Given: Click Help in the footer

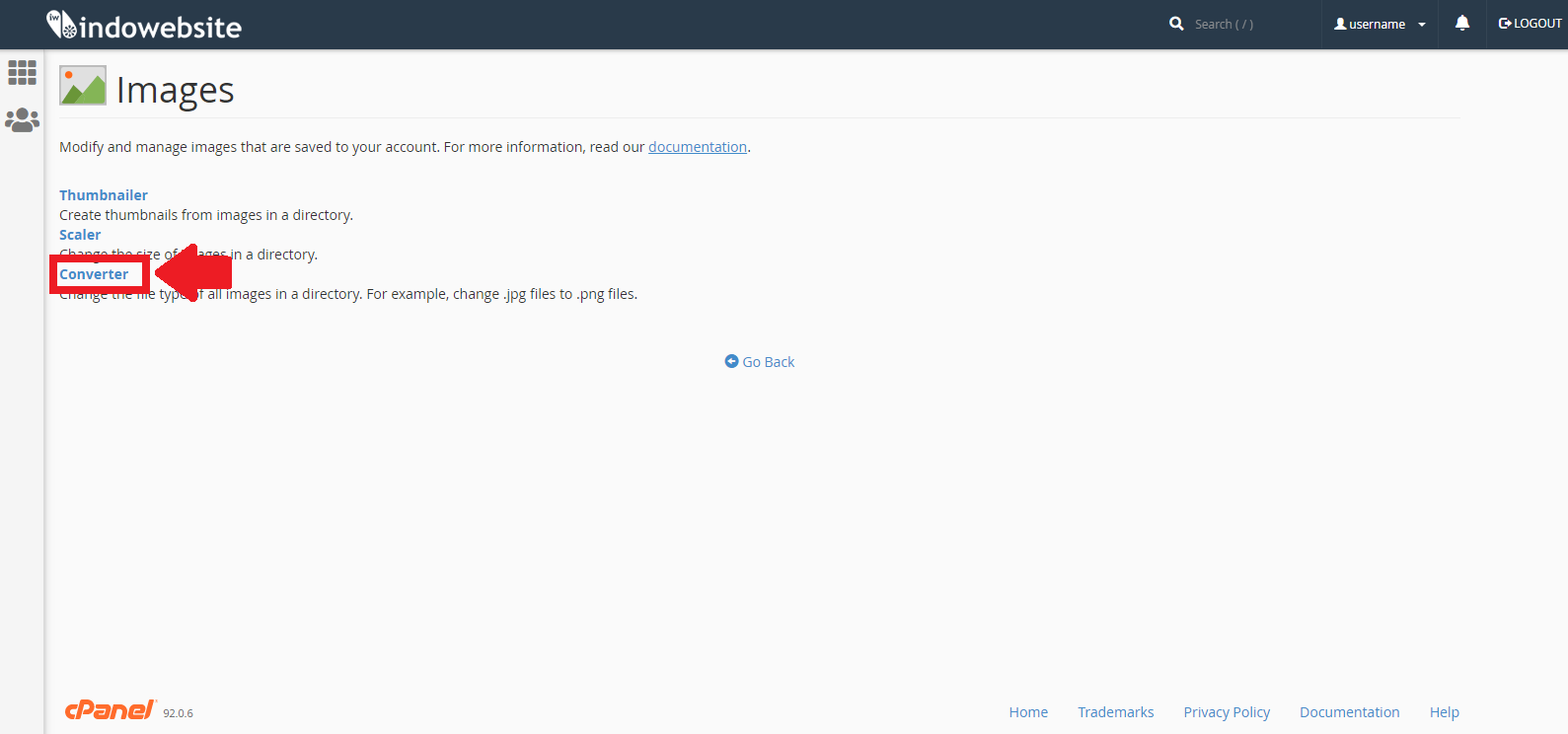Looking at the screenshot, I should point(1444,712).
